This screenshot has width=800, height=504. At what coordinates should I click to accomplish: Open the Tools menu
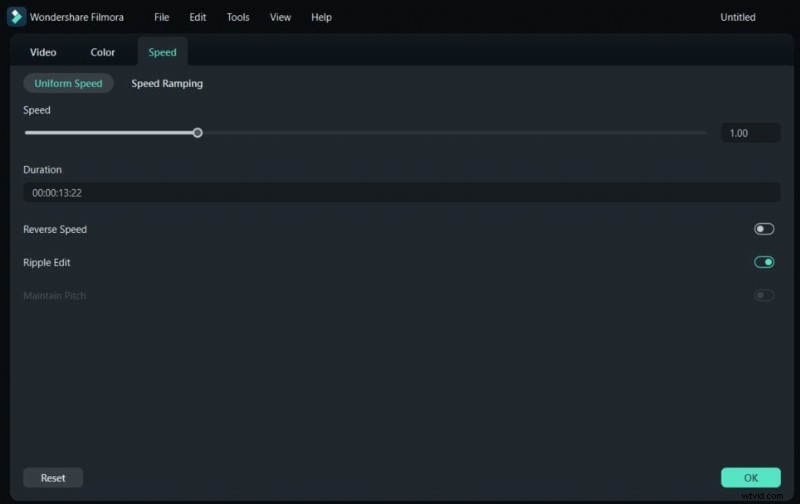click(238, 18)
